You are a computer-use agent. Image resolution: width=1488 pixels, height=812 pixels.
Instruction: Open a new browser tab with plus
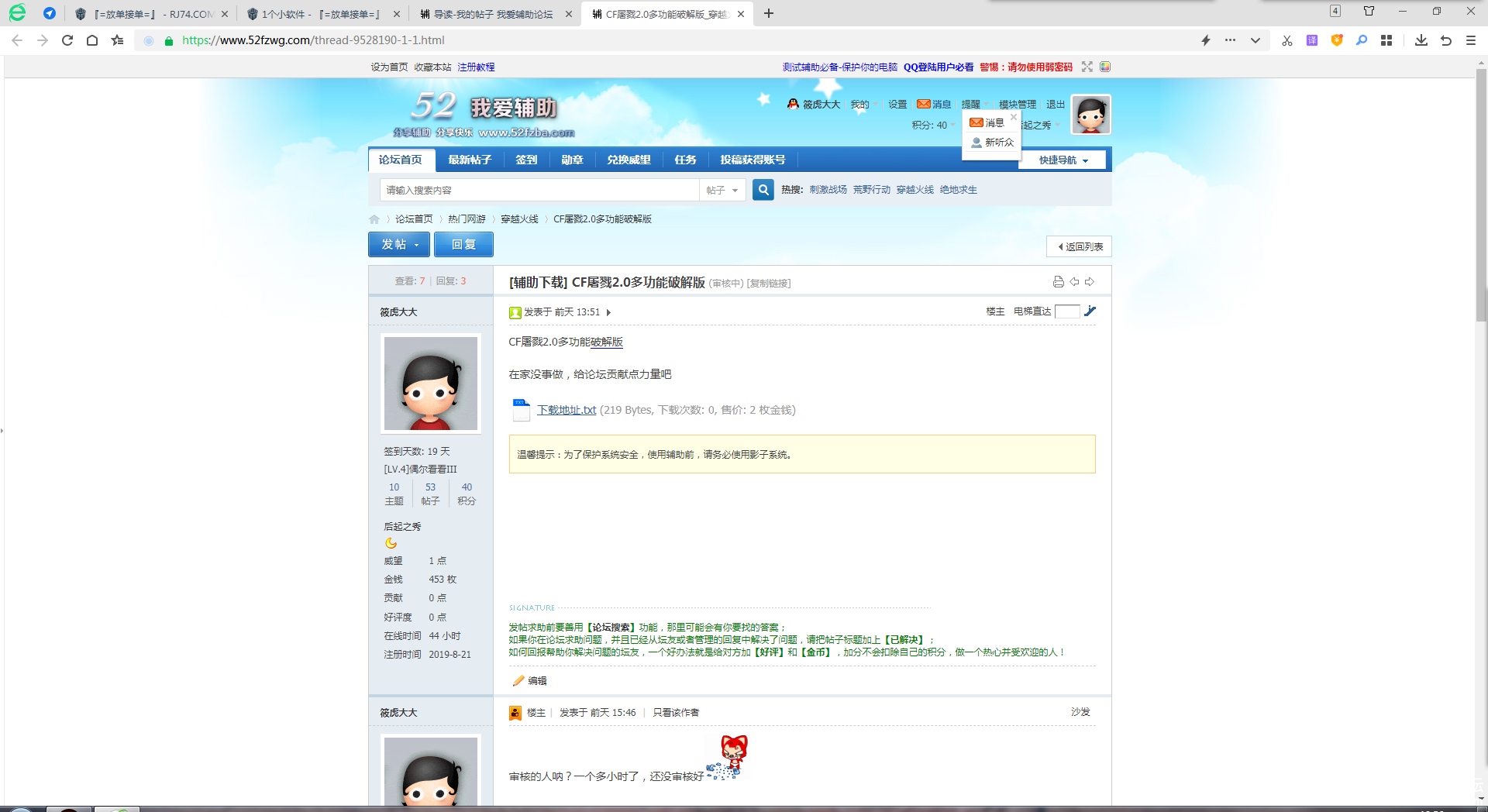coord(769,13)
